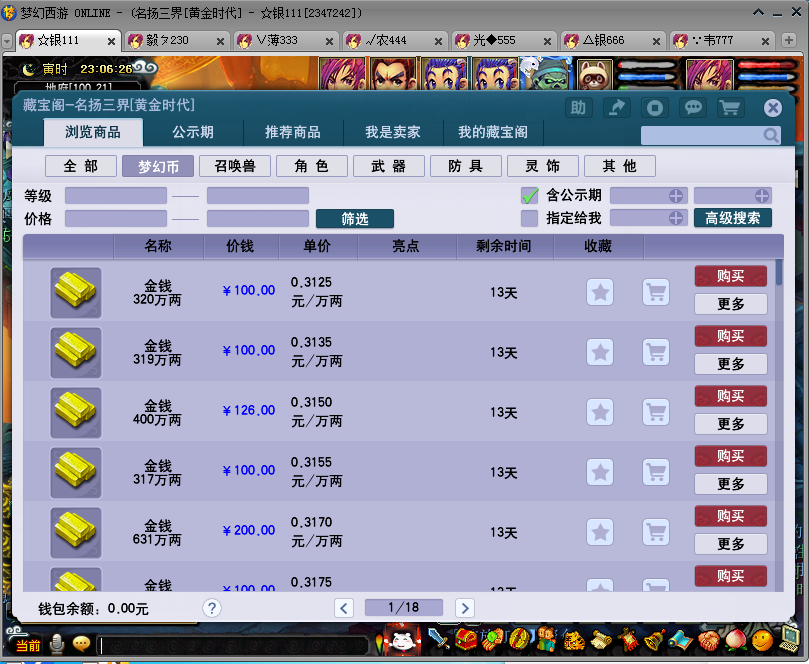Sort by the 单价 column header
The width and height of the screenshot is (809, 664).
pos(318,246)
